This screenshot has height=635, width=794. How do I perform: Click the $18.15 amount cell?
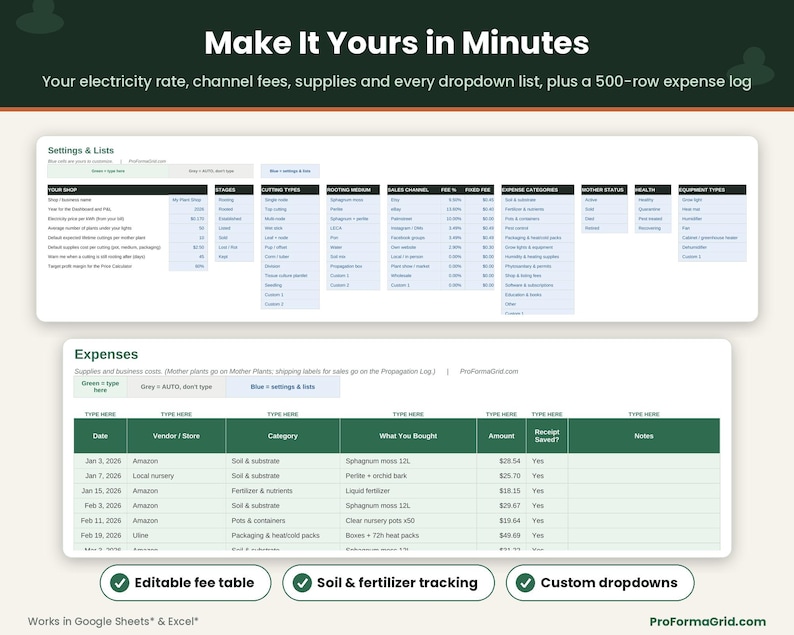tap(501, 491)
